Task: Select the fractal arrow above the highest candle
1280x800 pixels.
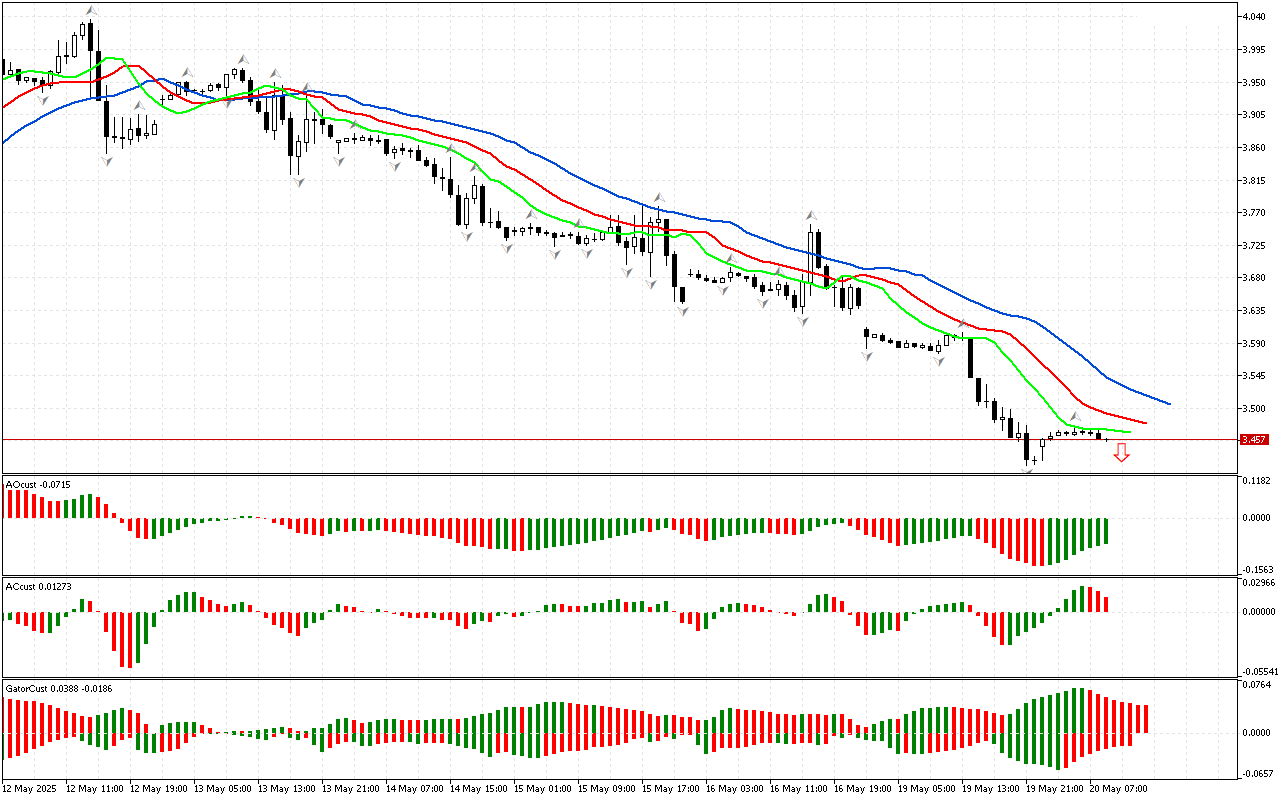Action: point(91,11)
